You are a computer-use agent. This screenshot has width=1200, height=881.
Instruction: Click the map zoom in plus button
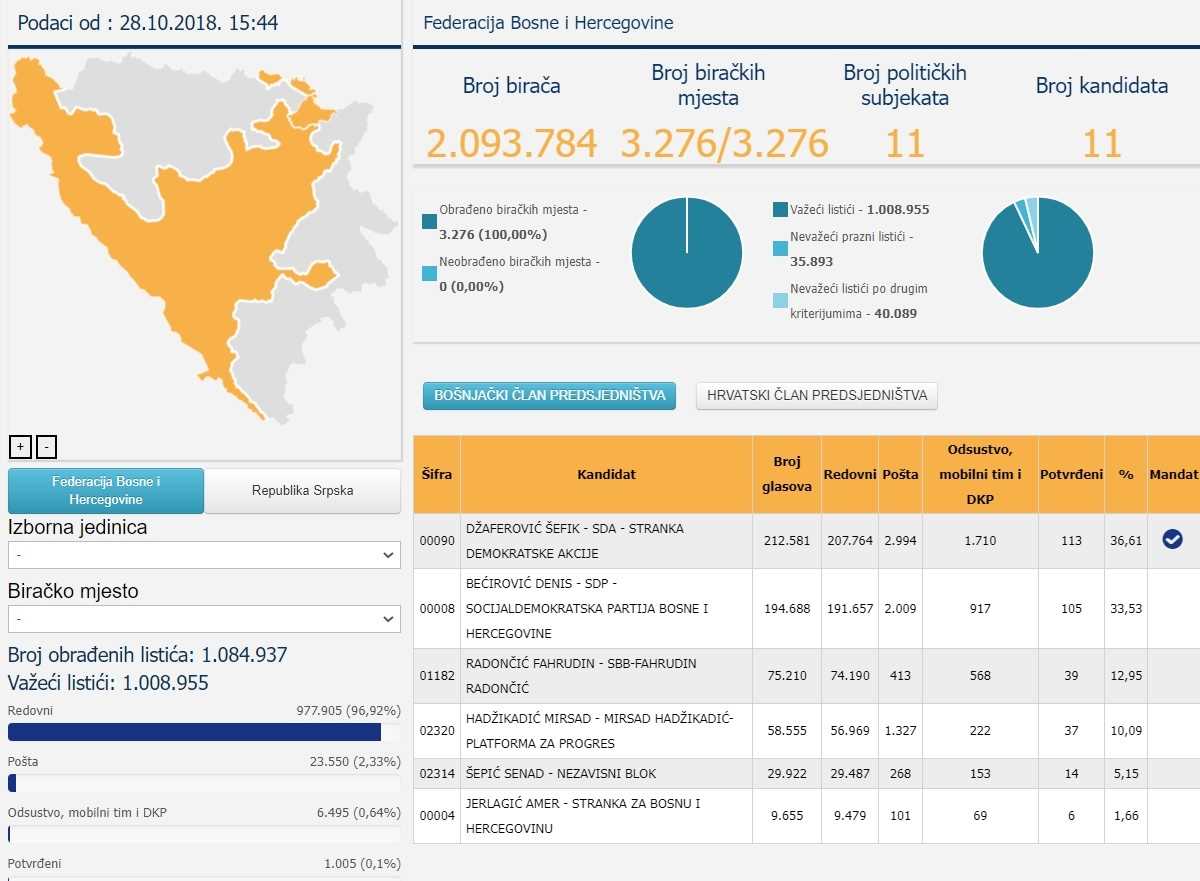pos(20,447)
